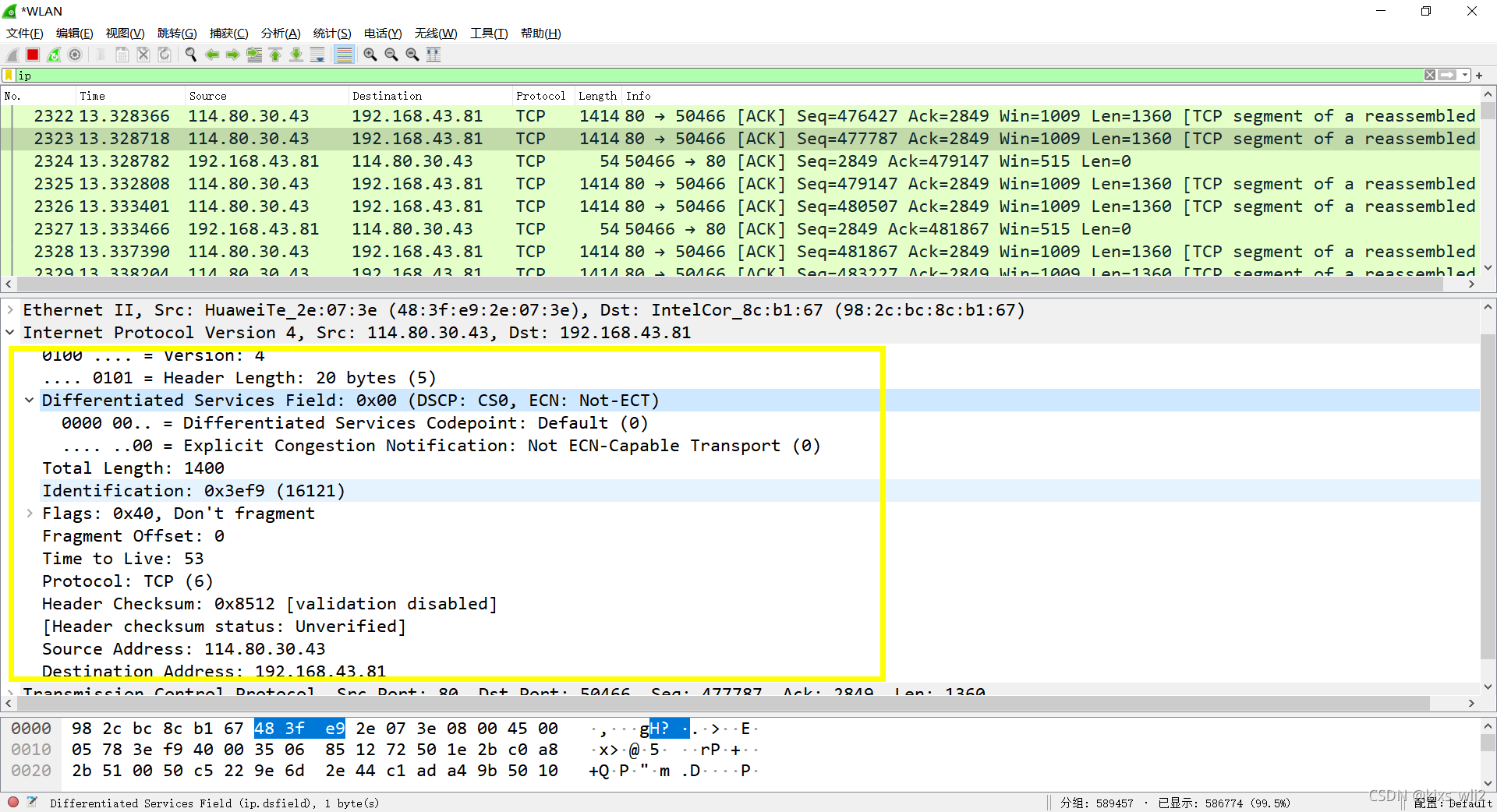Open the 电话(Y) menu
The width and height of the screenshot is (1497, 812).
[383, 34]
